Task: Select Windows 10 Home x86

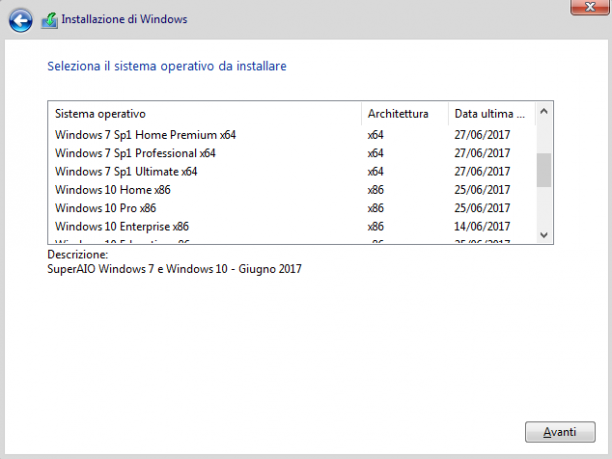Action: click(292, 190)
